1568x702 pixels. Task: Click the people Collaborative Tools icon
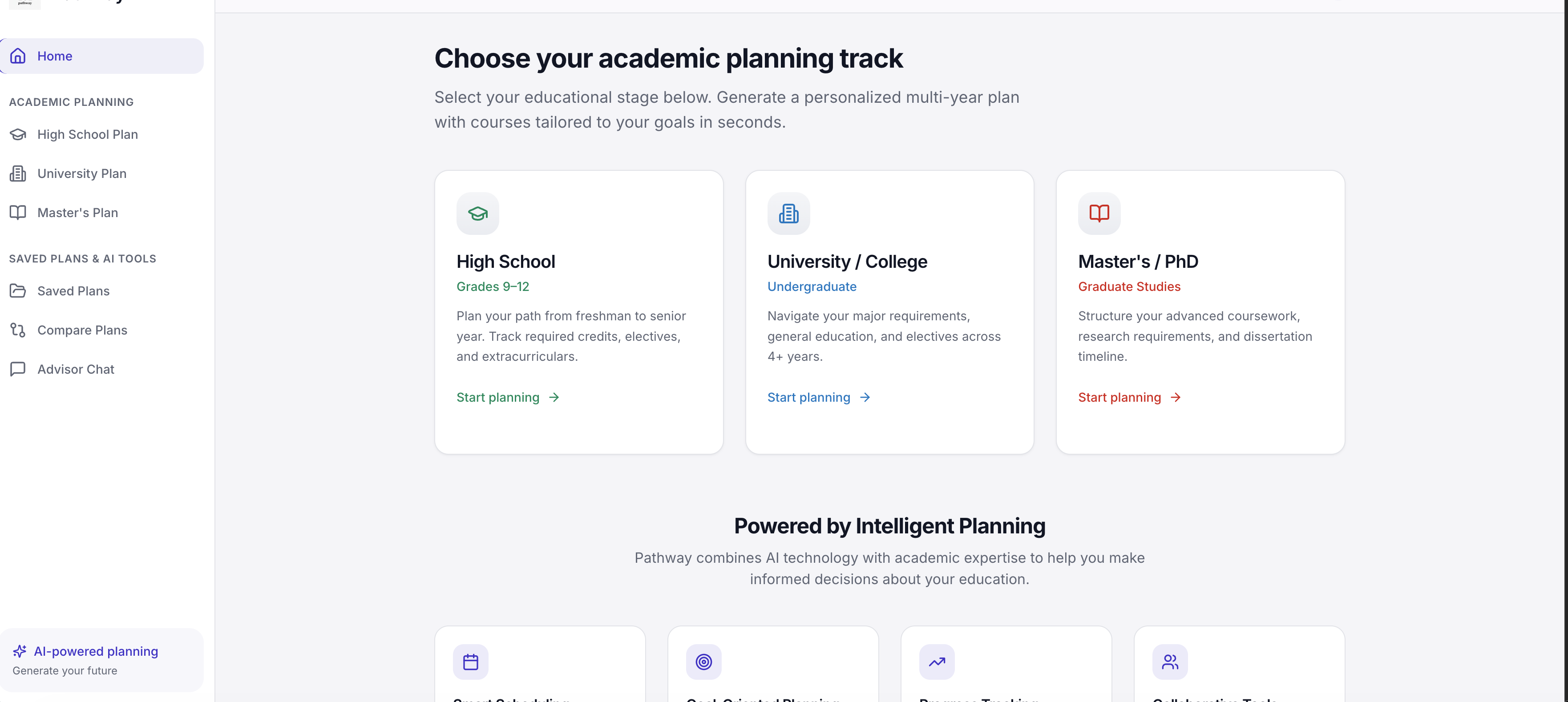1170,662
